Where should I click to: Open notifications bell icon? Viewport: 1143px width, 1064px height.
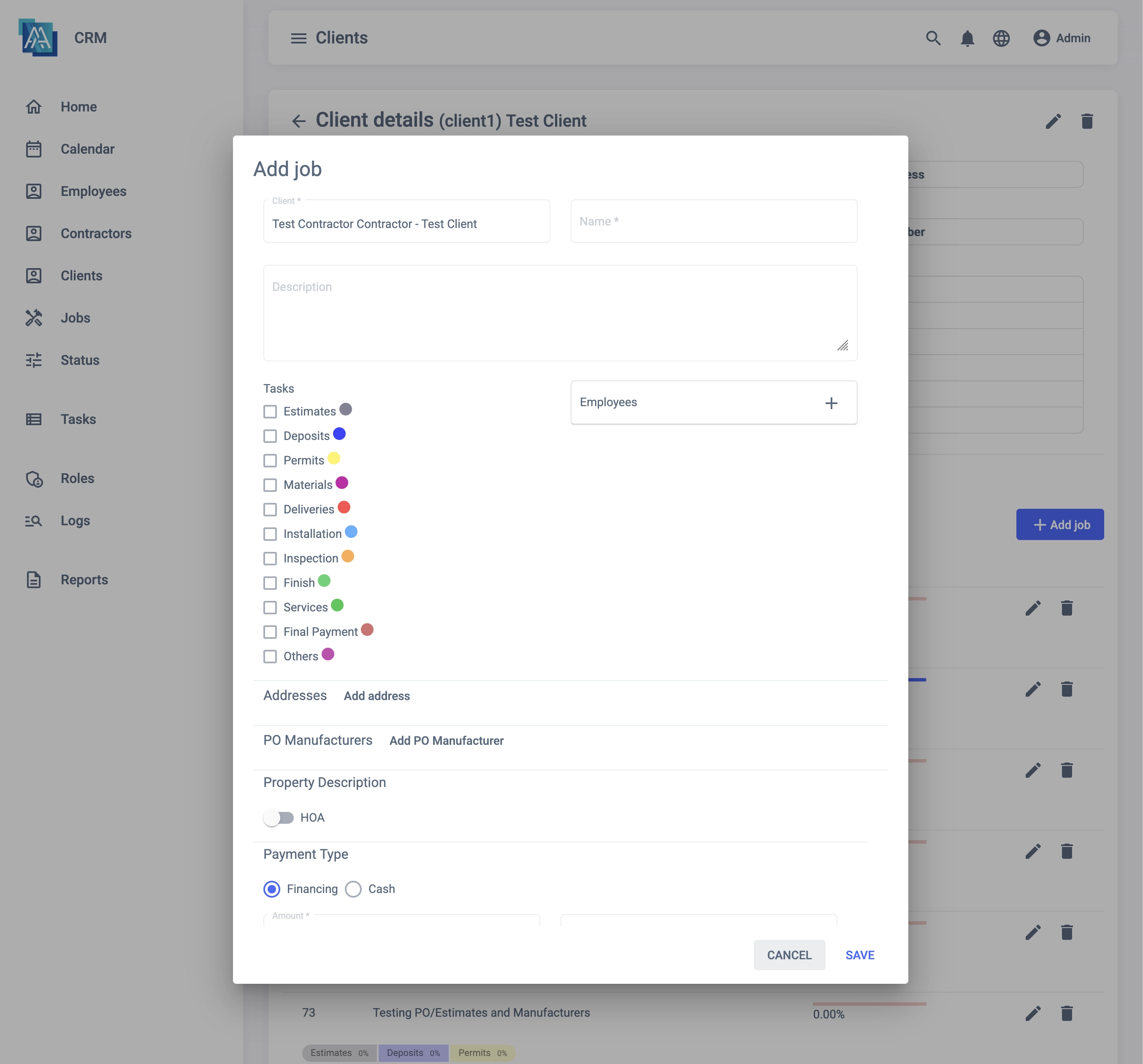tap(967, 38)
